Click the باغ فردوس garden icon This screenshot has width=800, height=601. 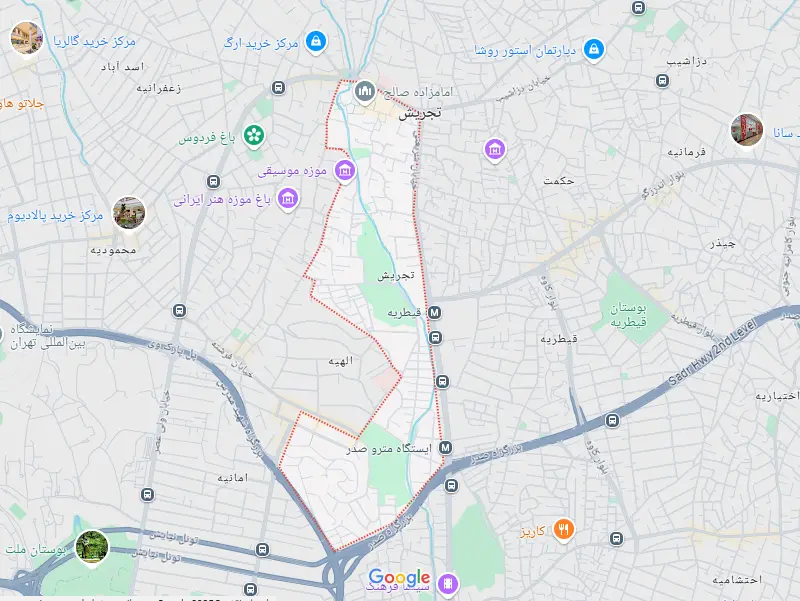pos(254,135)
